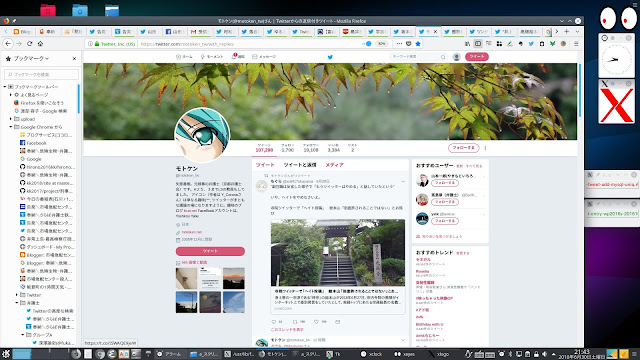Open the Firefox home page icon
The image size is (640, 360).
[40, 44]
